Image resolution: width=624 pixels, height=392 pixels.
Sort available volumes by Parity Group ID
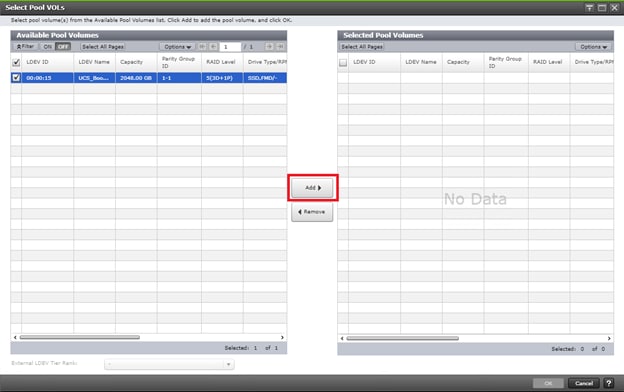point(179,62)
